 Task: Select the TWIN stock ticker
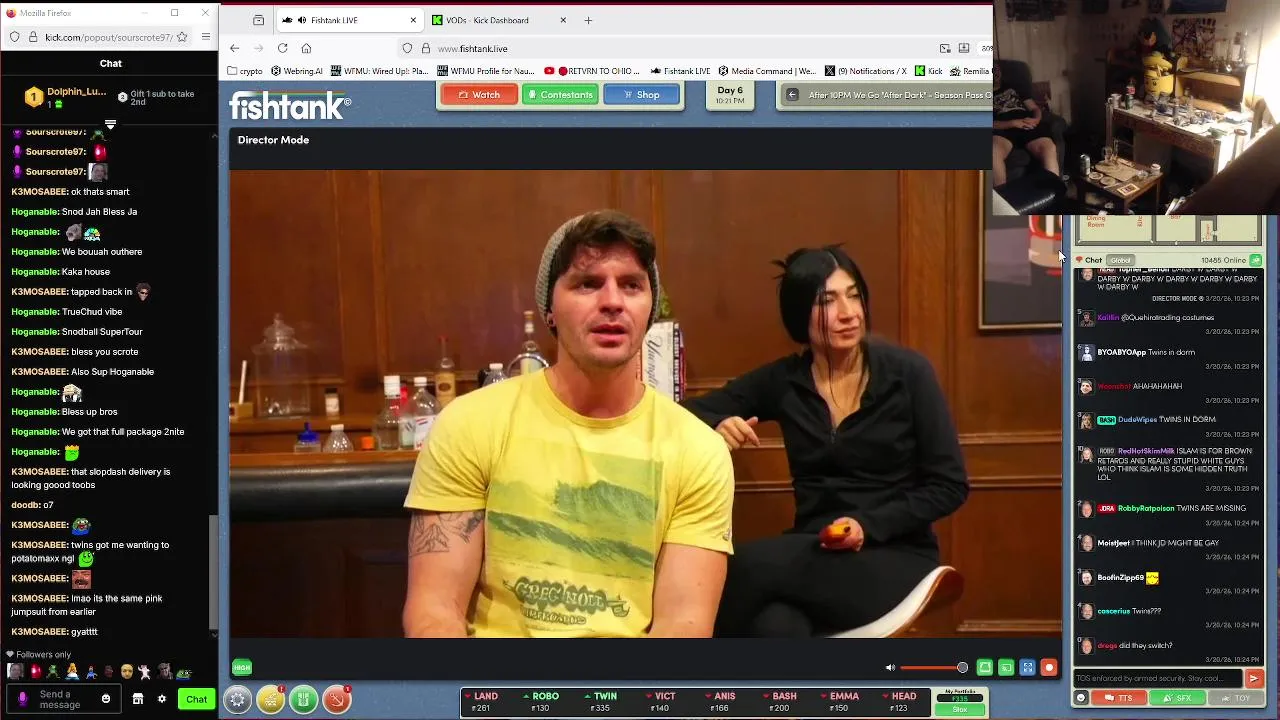tap(600, 702)
